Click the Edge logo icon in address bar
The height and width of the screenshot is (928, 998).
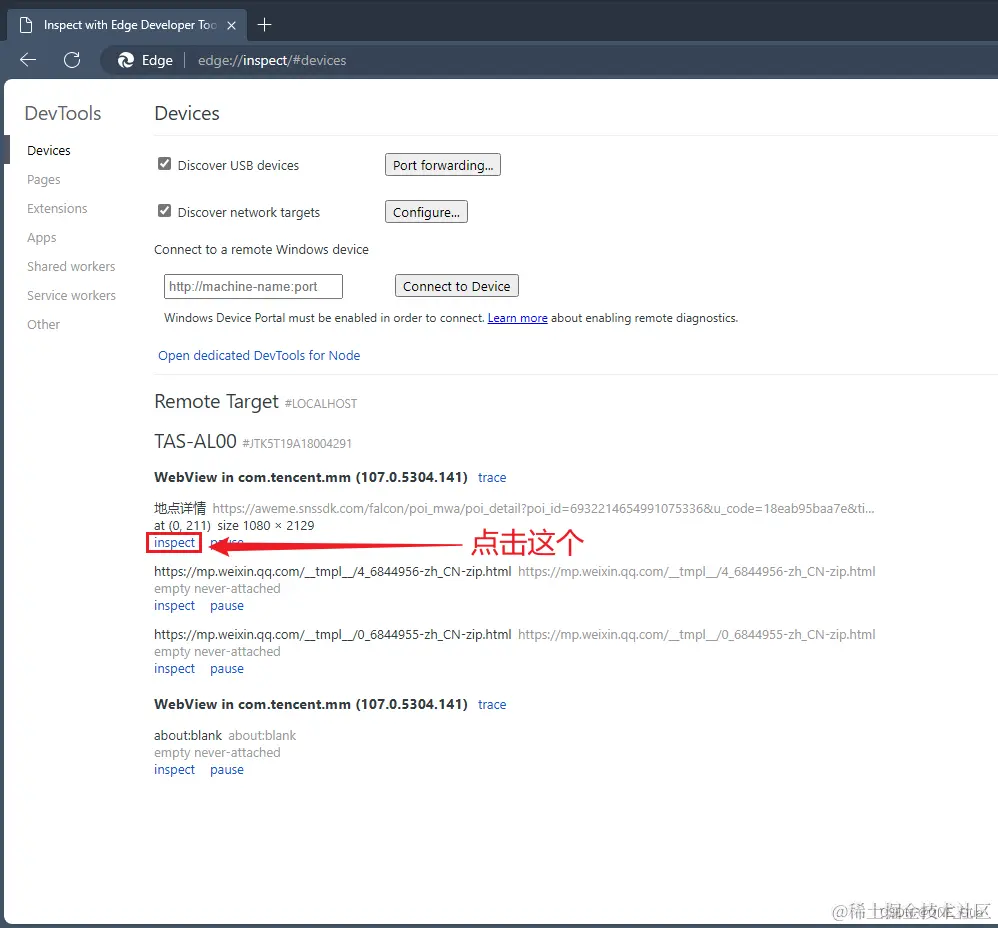pos(126,60)
